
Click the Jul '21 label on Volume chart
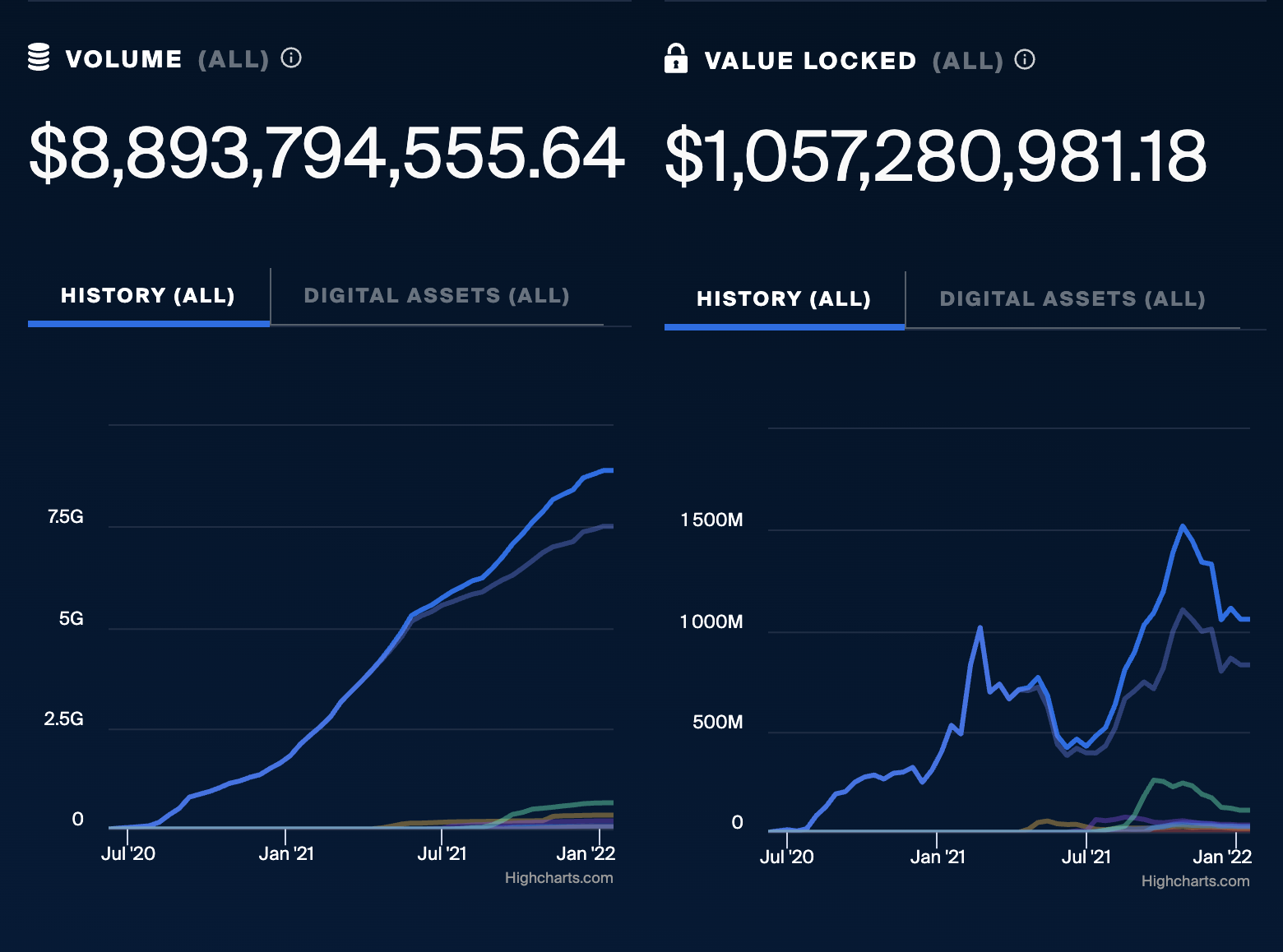(x=442, y=854)
